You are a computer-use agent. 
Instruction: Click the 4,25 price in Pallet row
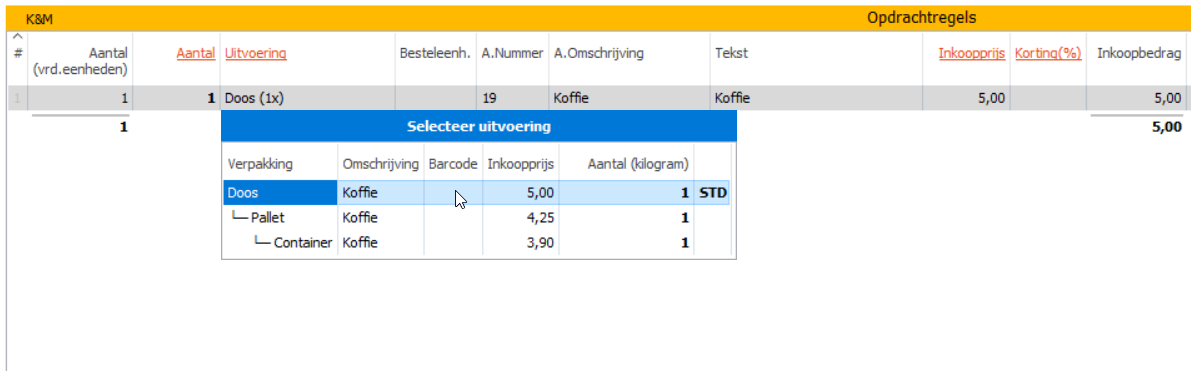542,217
